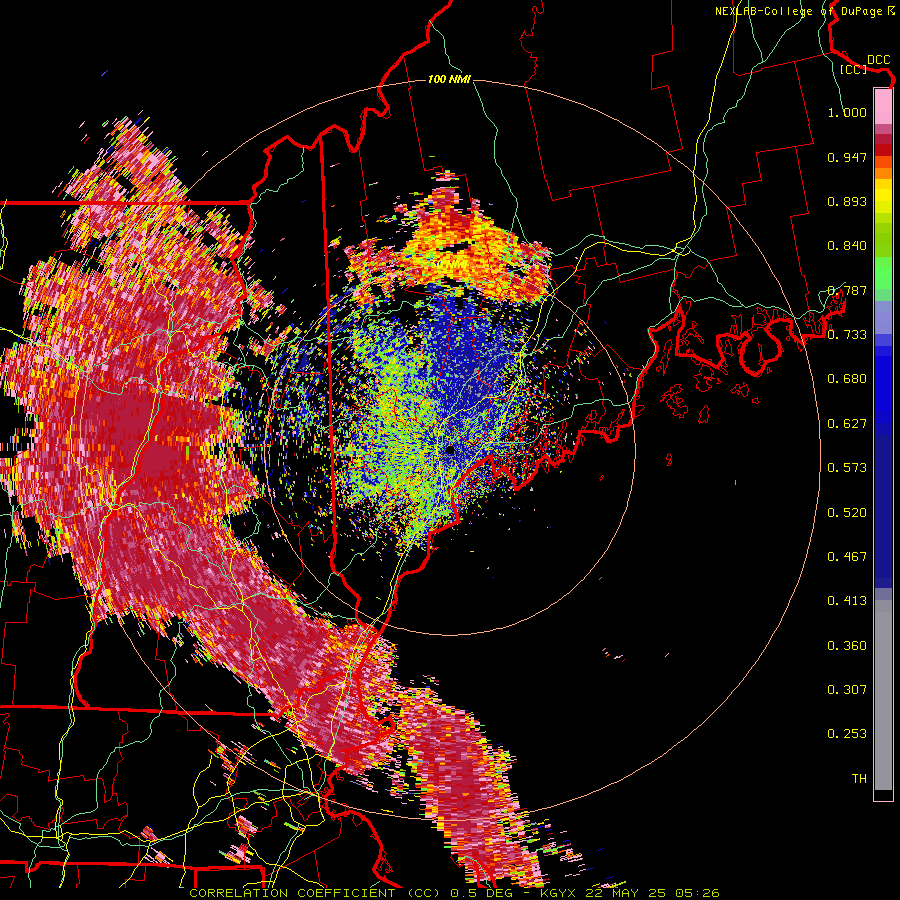Pick the bright green segment of the color bar
Screen dimensions: 900x900
pos(883,273)
